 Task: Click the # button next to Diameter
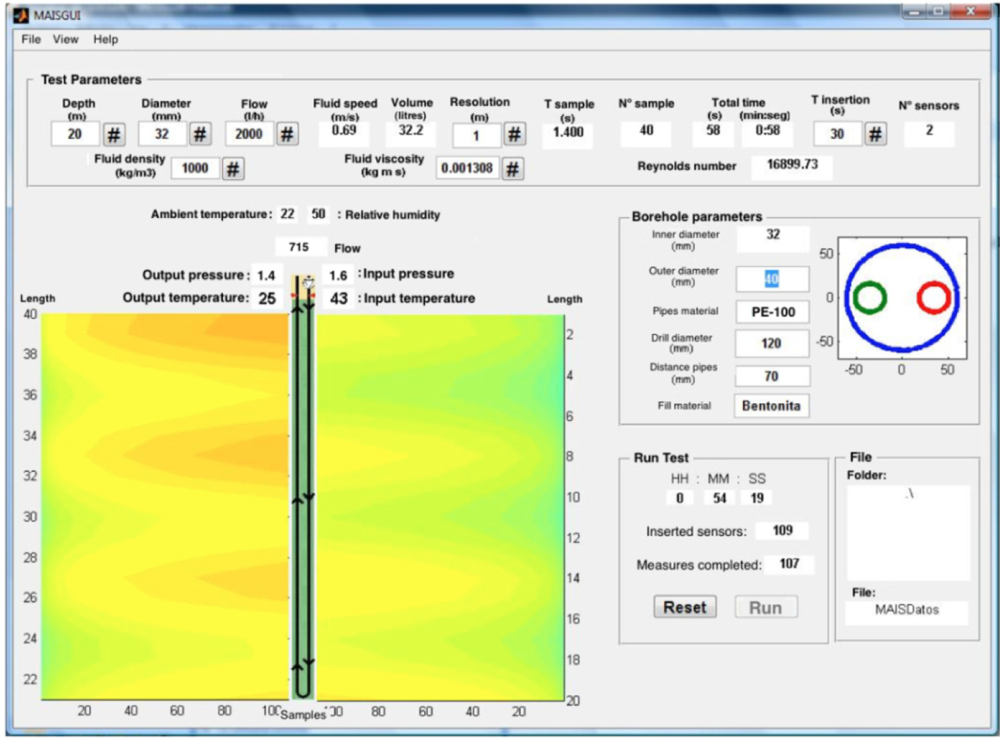tap(200, 135)
